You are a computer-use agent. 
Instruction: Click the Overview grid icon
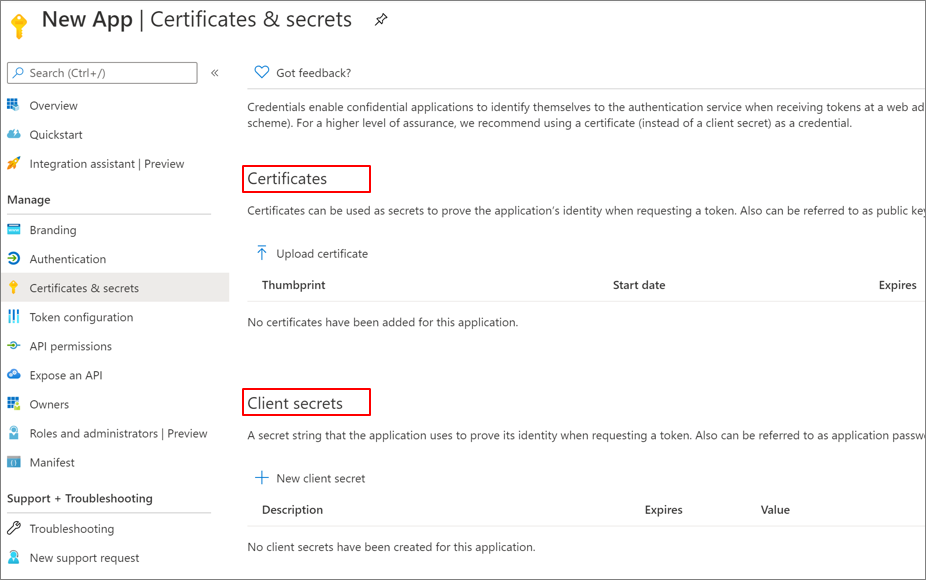click(x=13, y=105)
